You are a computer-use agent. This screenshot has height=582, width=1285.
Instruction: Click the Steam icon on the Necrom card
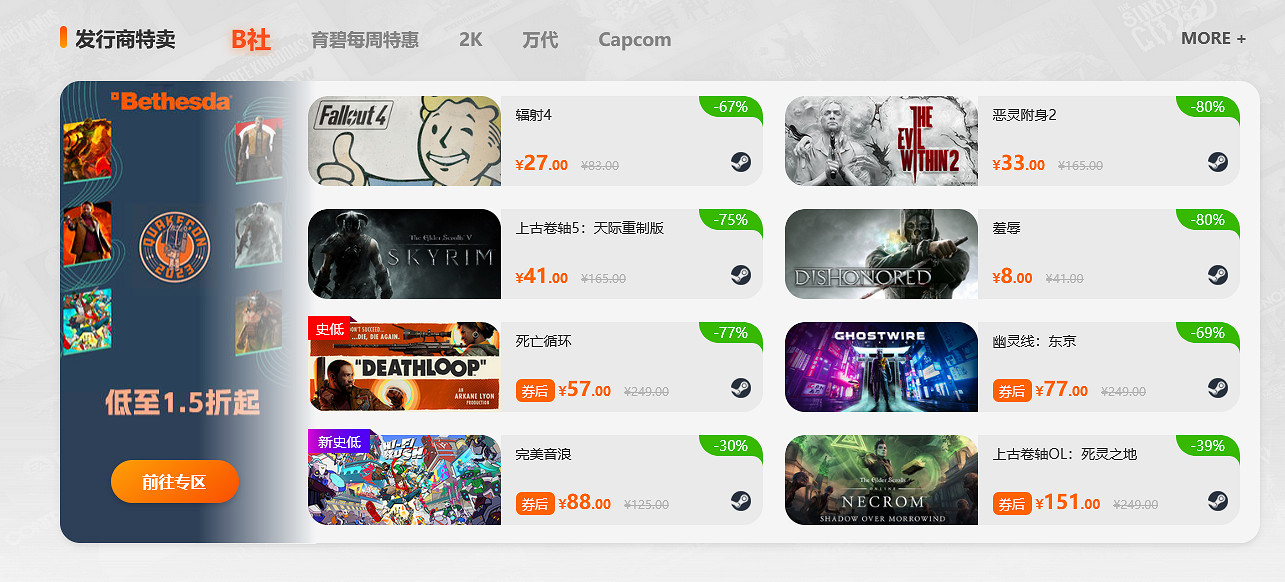1217,501
